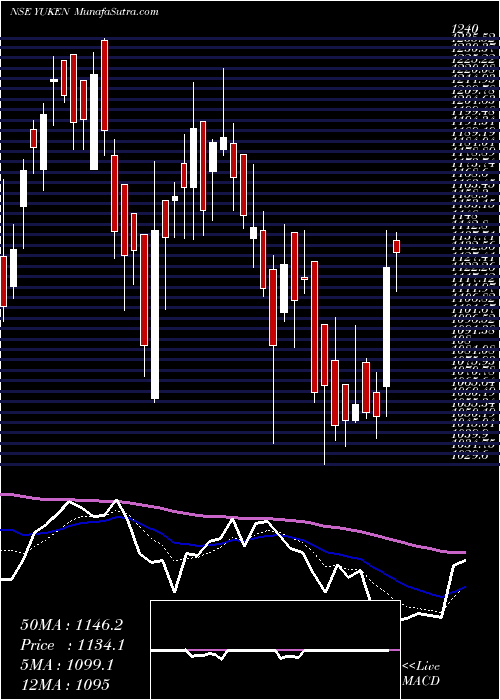Click the NSE YUKEN MunafaSutra.com title text
This screenshot has width=500, height=700.
84,12
